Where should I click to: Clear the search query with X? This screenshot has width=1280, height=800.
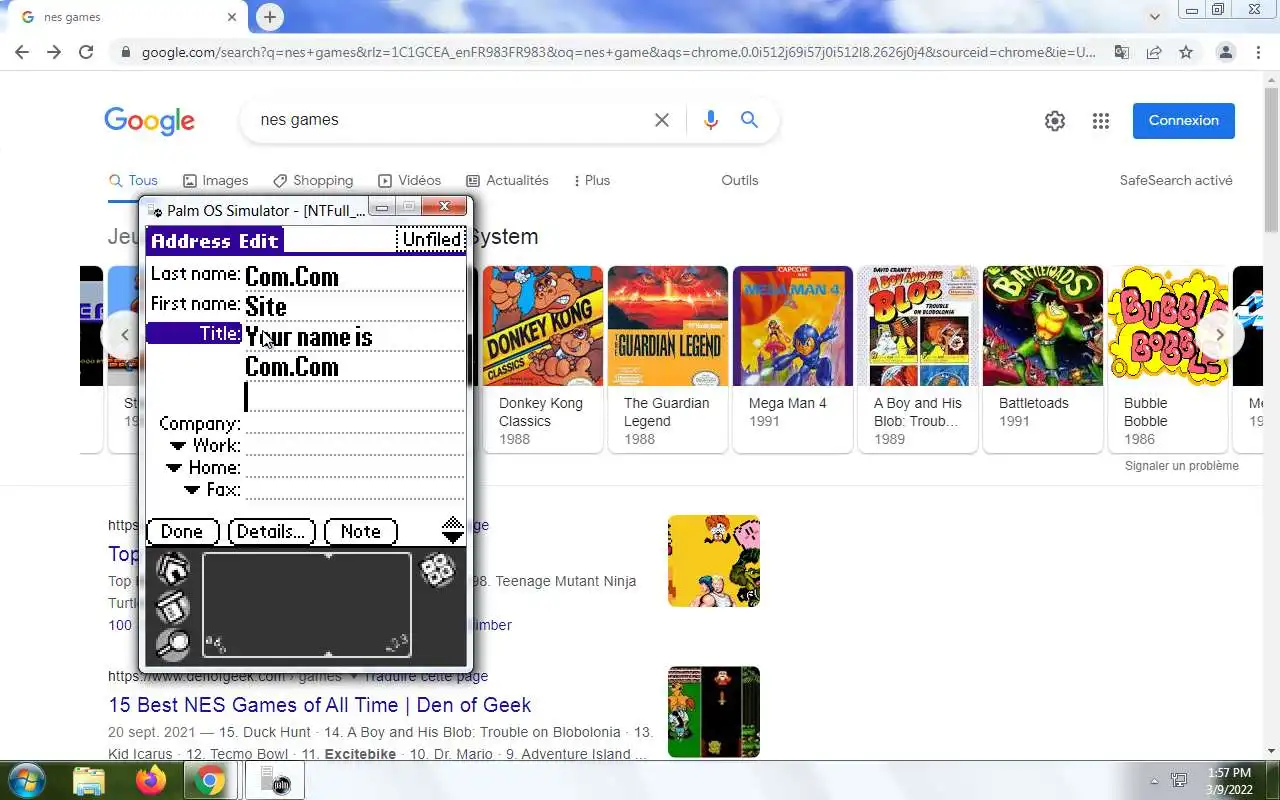tap(661, 120)
